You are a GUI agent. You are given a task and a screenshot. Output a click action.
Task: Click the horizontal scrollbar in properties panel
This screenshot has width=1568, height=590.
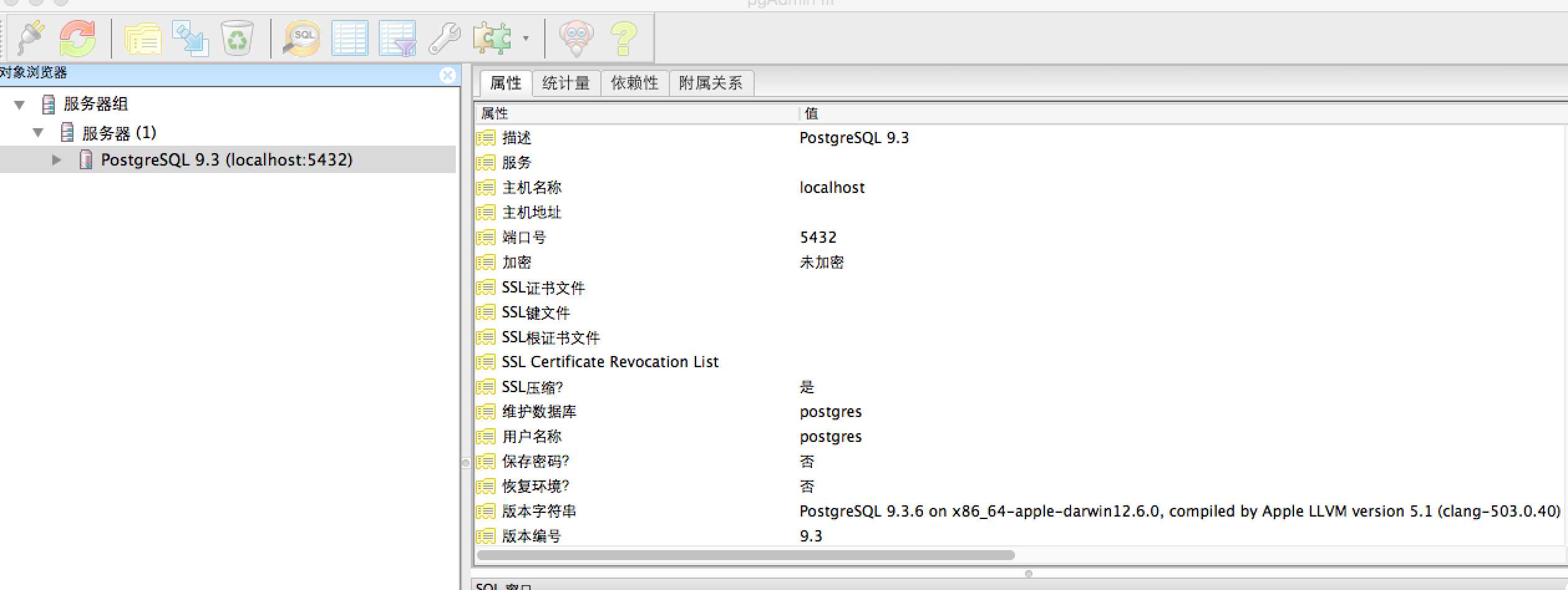pos(745,555)
